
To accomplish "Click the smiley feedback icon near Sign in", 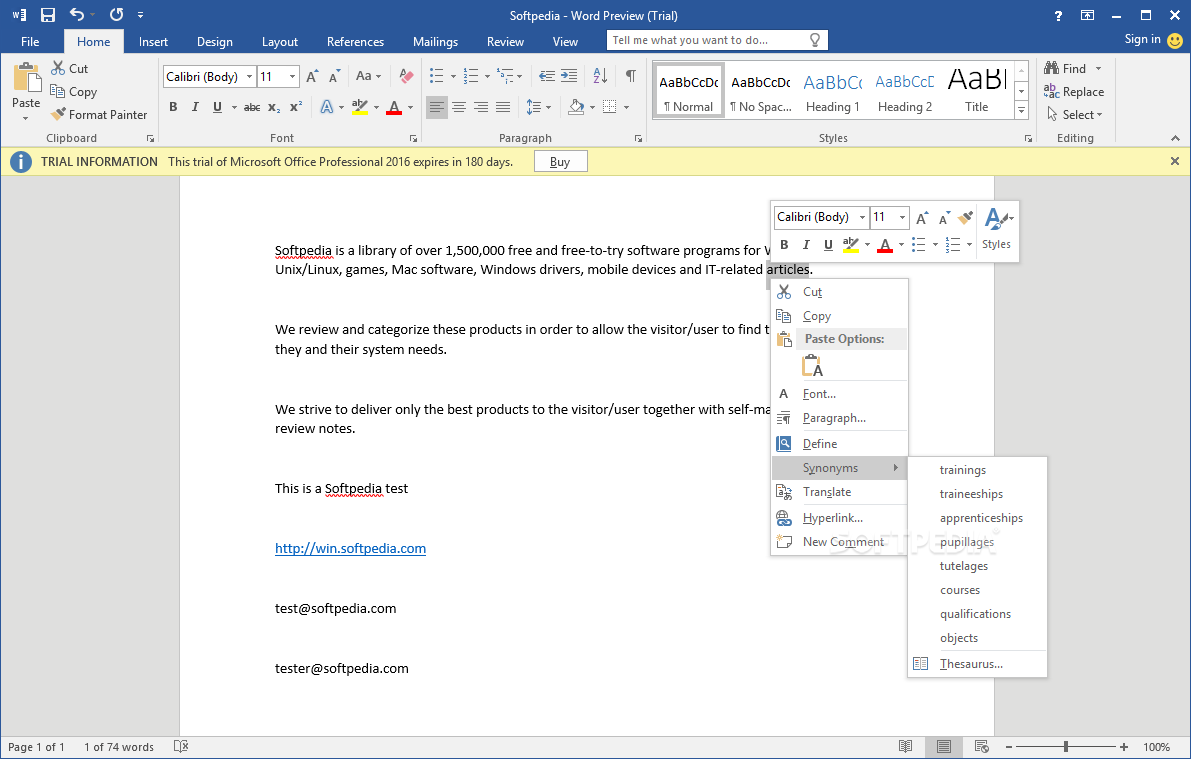I will coord(1175,40).
